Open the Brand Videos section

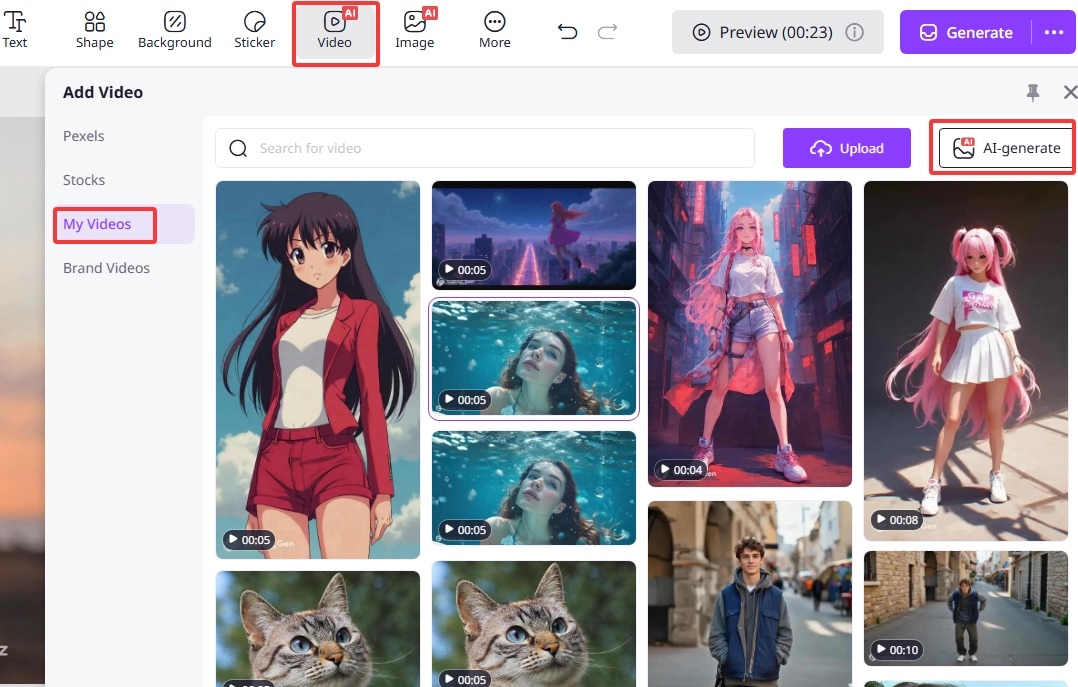(106, 267)
